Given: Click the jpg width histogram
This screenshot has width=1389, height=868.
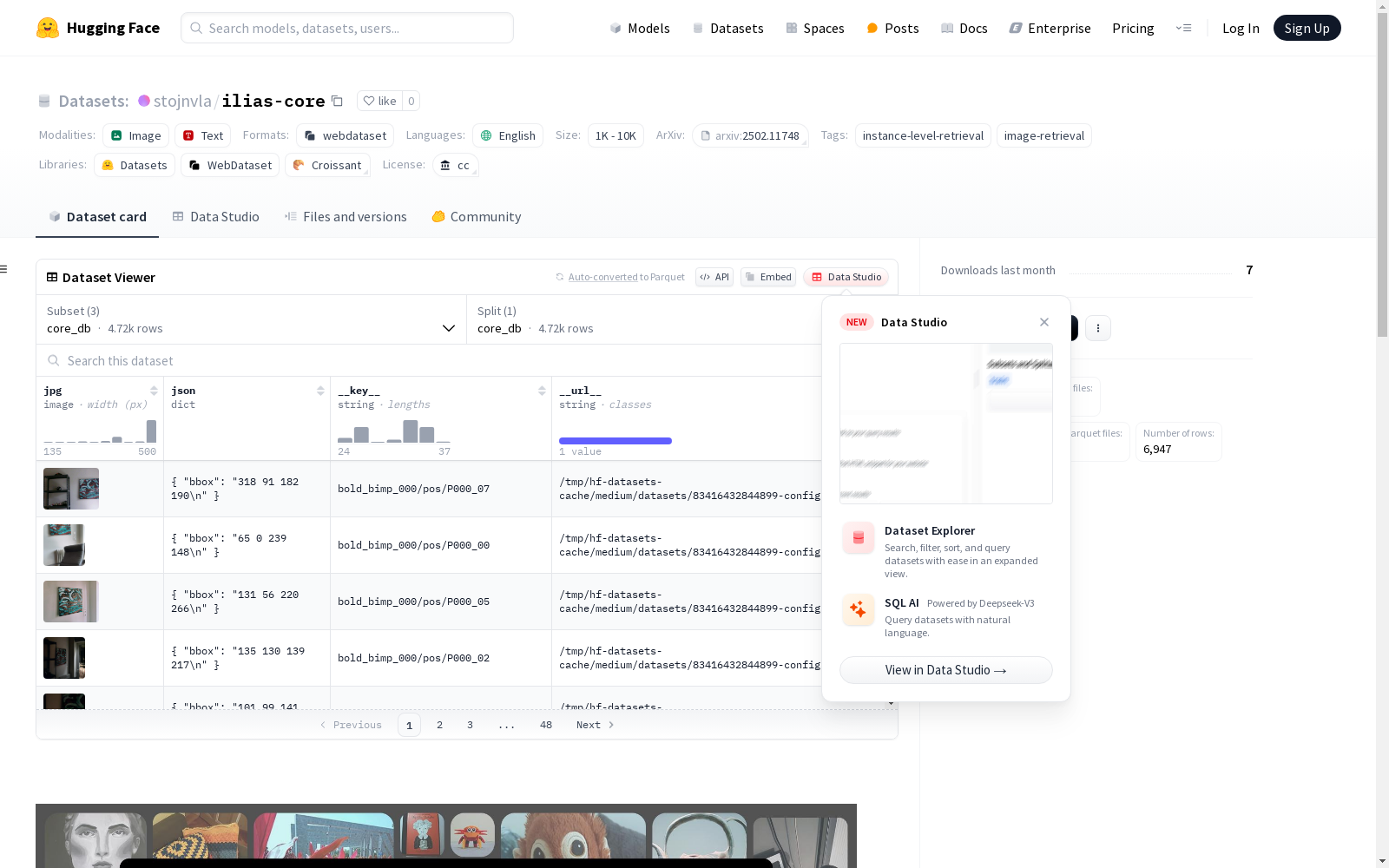Looking at the screenshot, I should (x=101, y=431).
